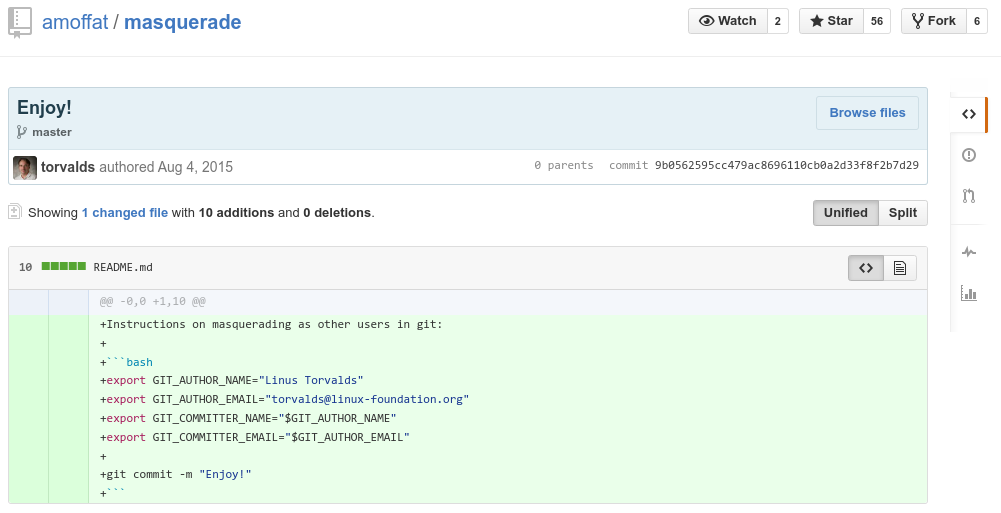Viewport: 1001px width, 513px height.
Task: Click torvalds avatar thumbnail
Action: pos(25,168)
